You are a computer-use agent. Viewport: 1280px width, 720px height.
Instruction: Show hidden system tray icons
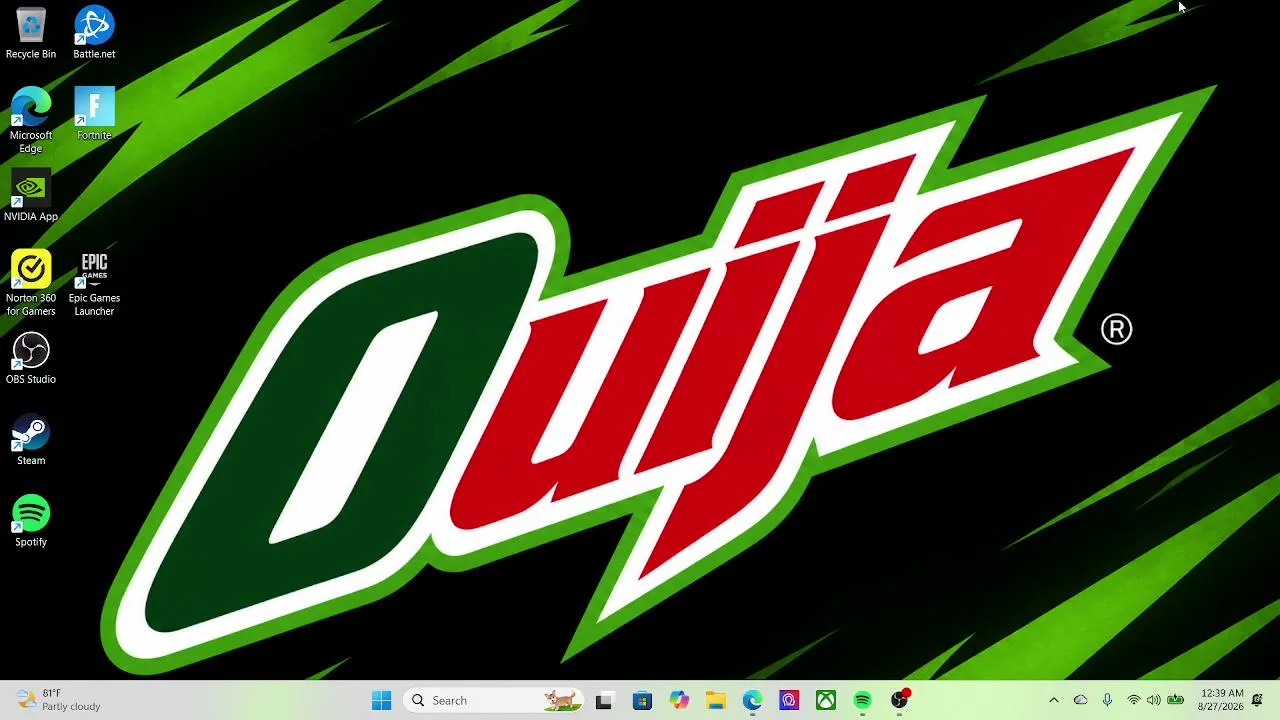point(1053,701)
